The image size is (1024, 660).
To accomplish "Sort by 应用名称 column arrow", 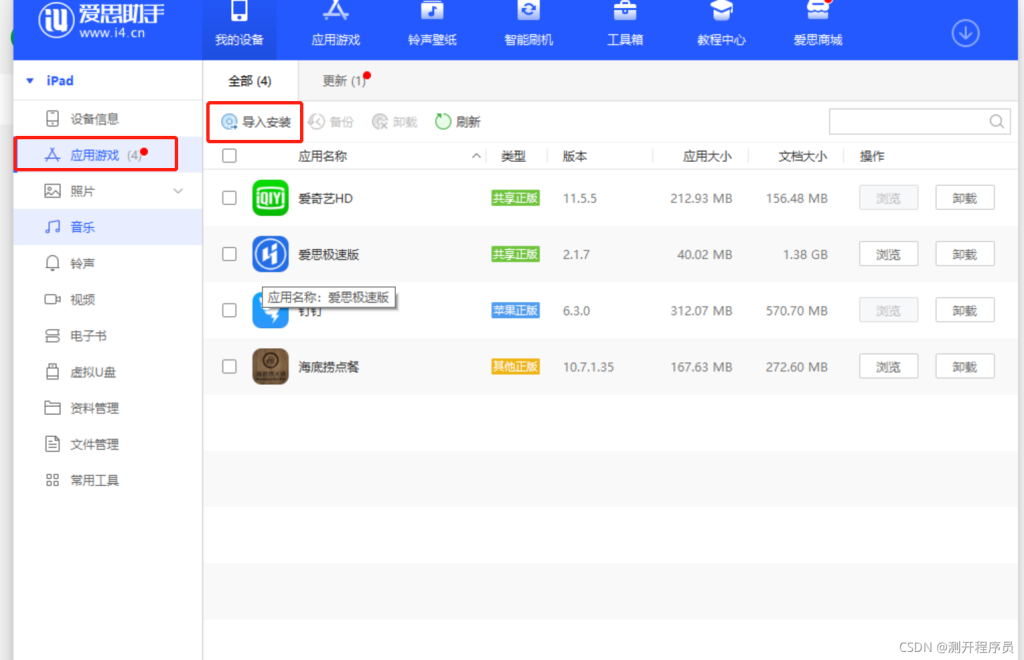I will pyautogui.click(x=476, y=156).
